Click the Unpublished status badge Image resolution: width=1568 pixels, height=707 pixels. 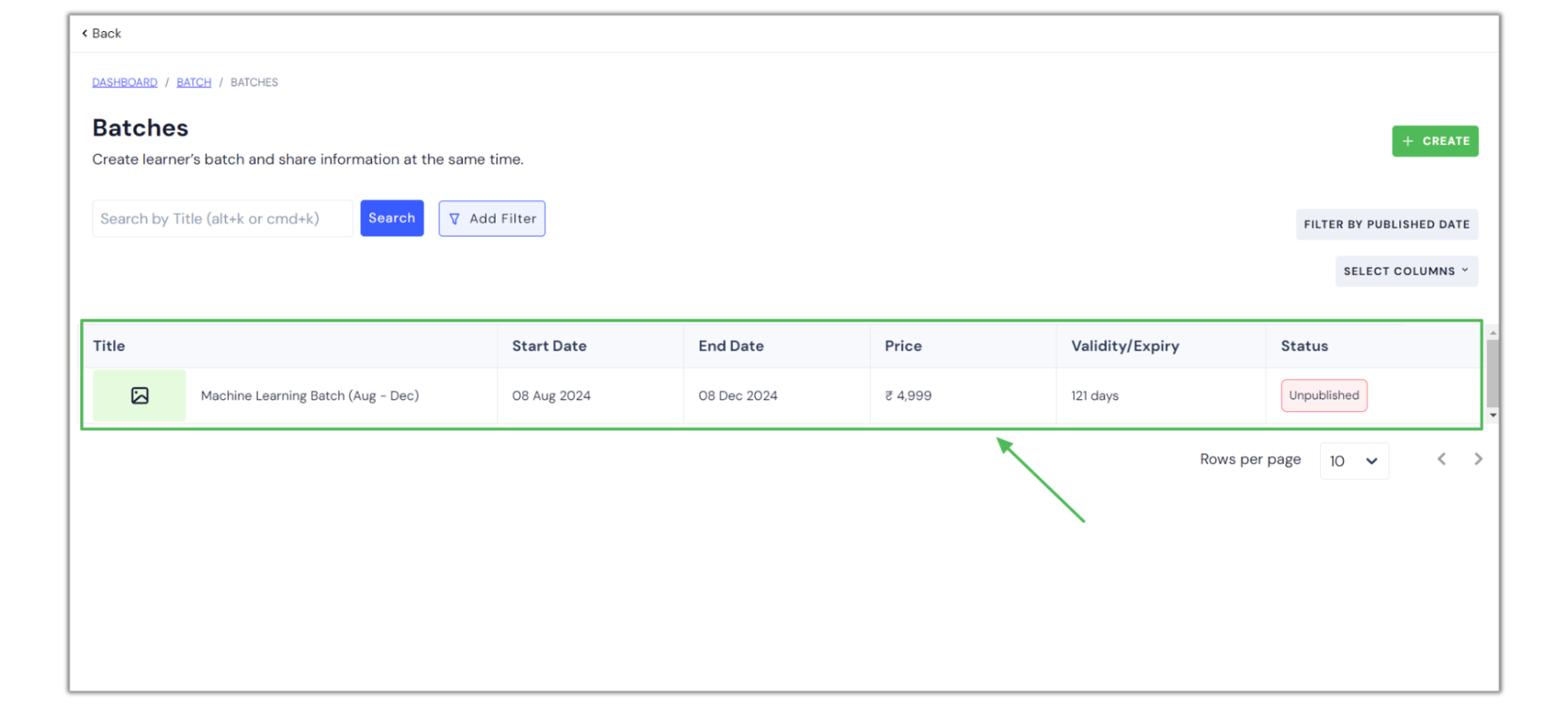[x=1323, y=395]
